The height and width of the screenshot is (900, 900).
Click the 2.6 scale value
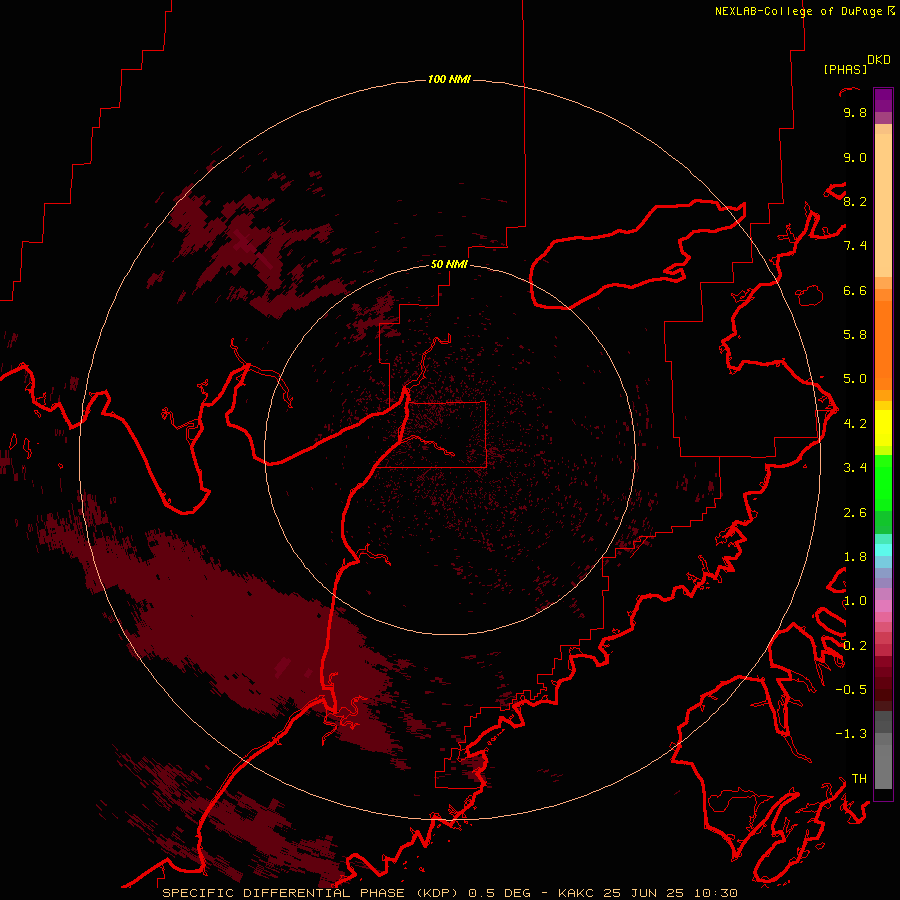tap(855, 513)
